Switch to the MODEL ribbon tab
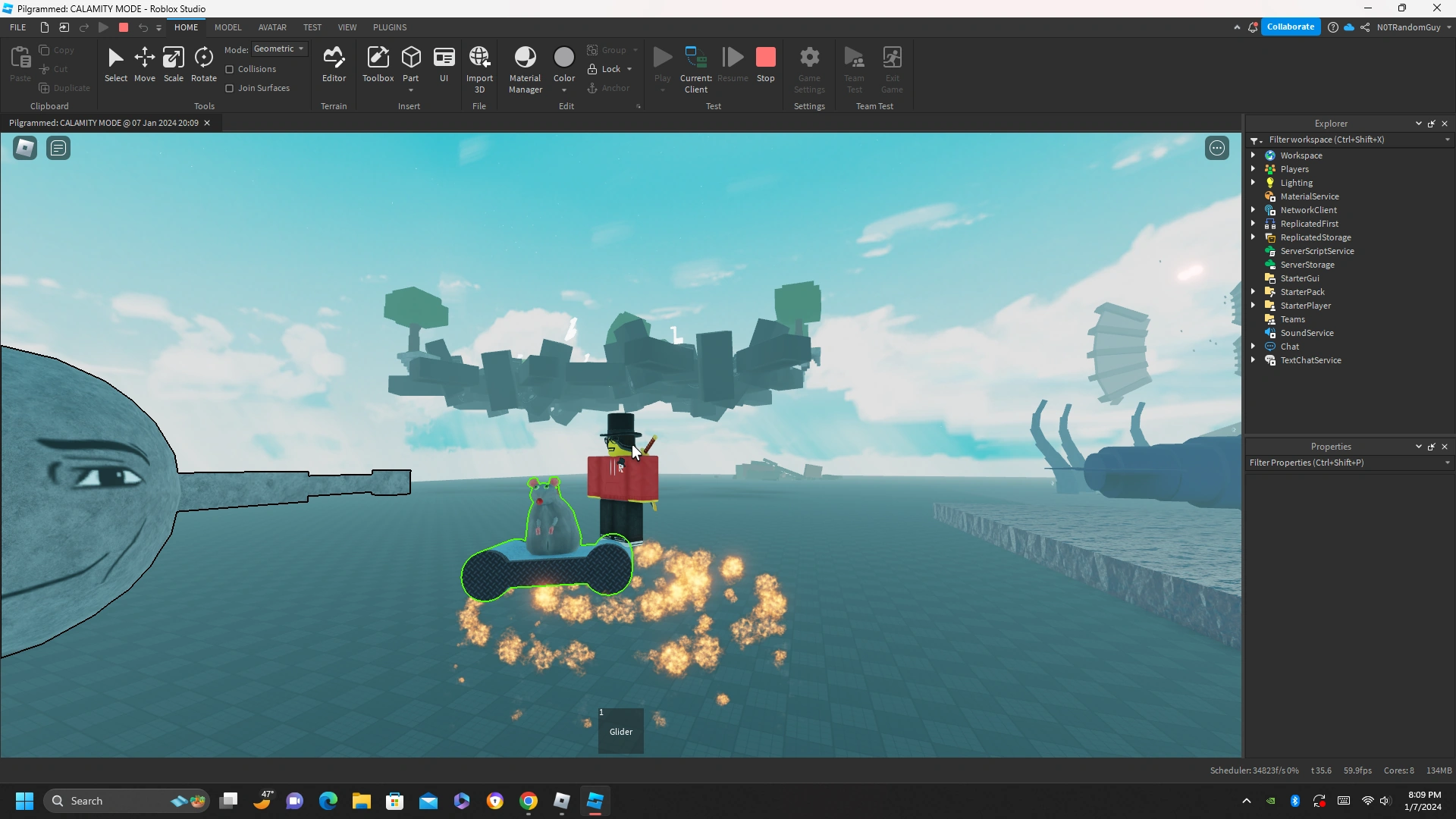The width and height of the screenshot is (1456, 819). [x=227, y=27]
